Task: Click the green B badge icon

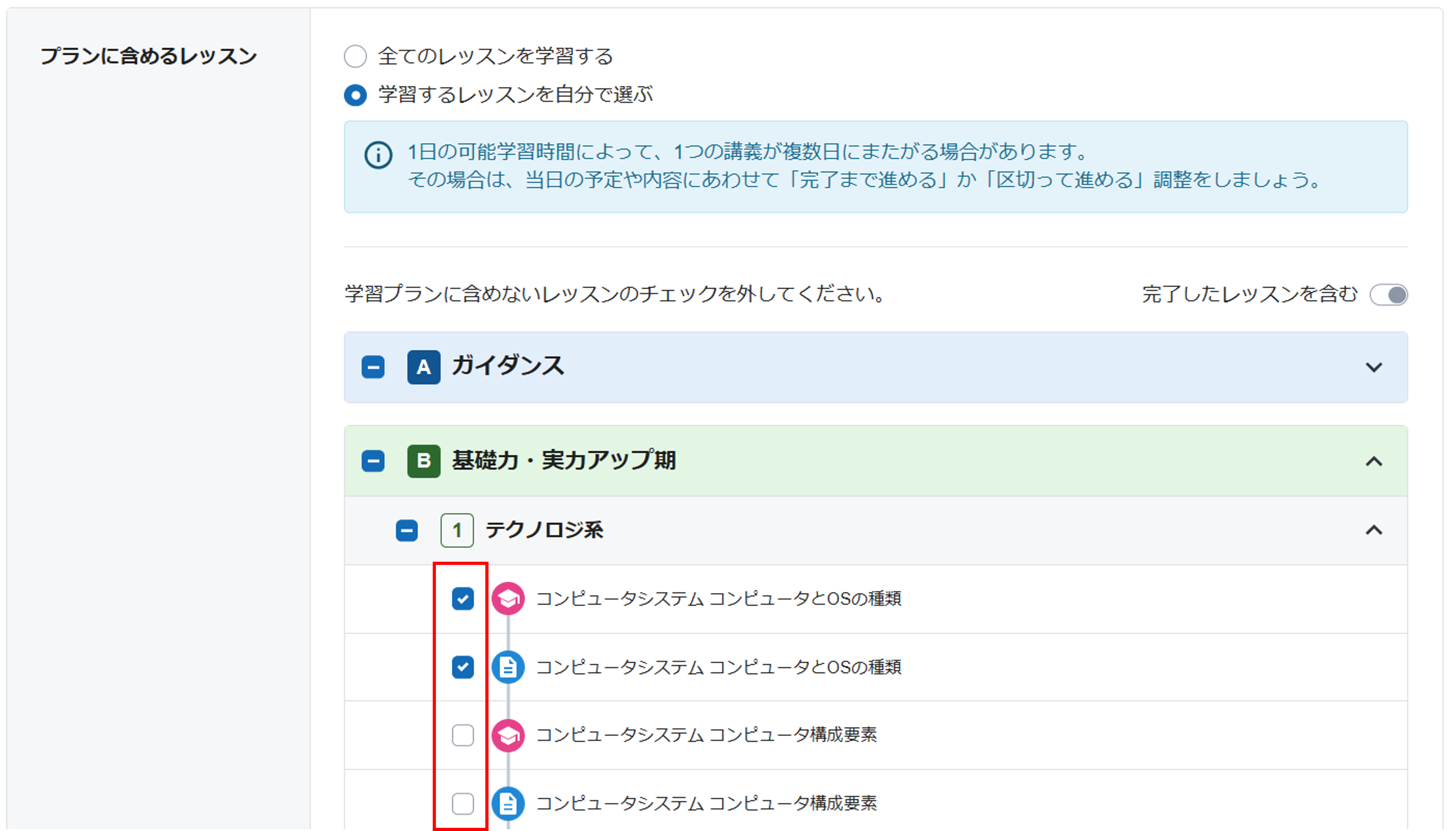Action: [423, 461]
